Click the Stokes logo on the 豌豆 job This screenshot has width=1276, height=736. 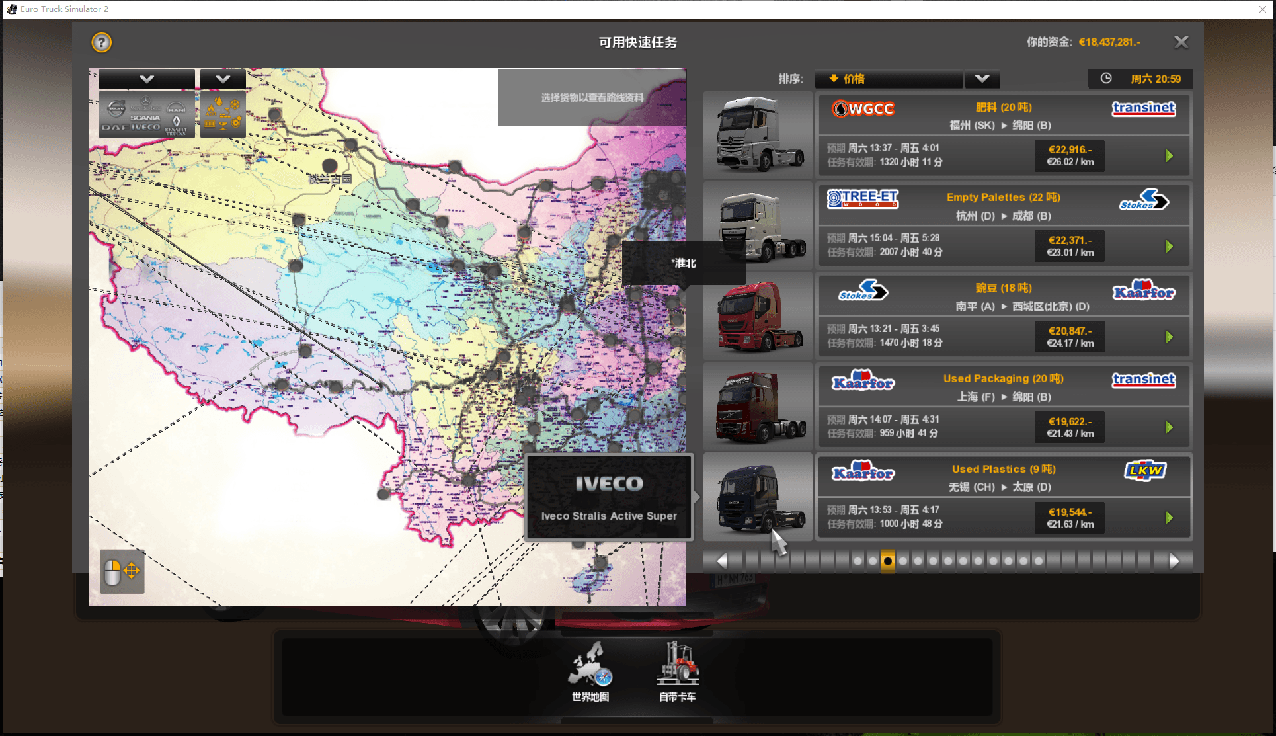[x=861, y=290]
